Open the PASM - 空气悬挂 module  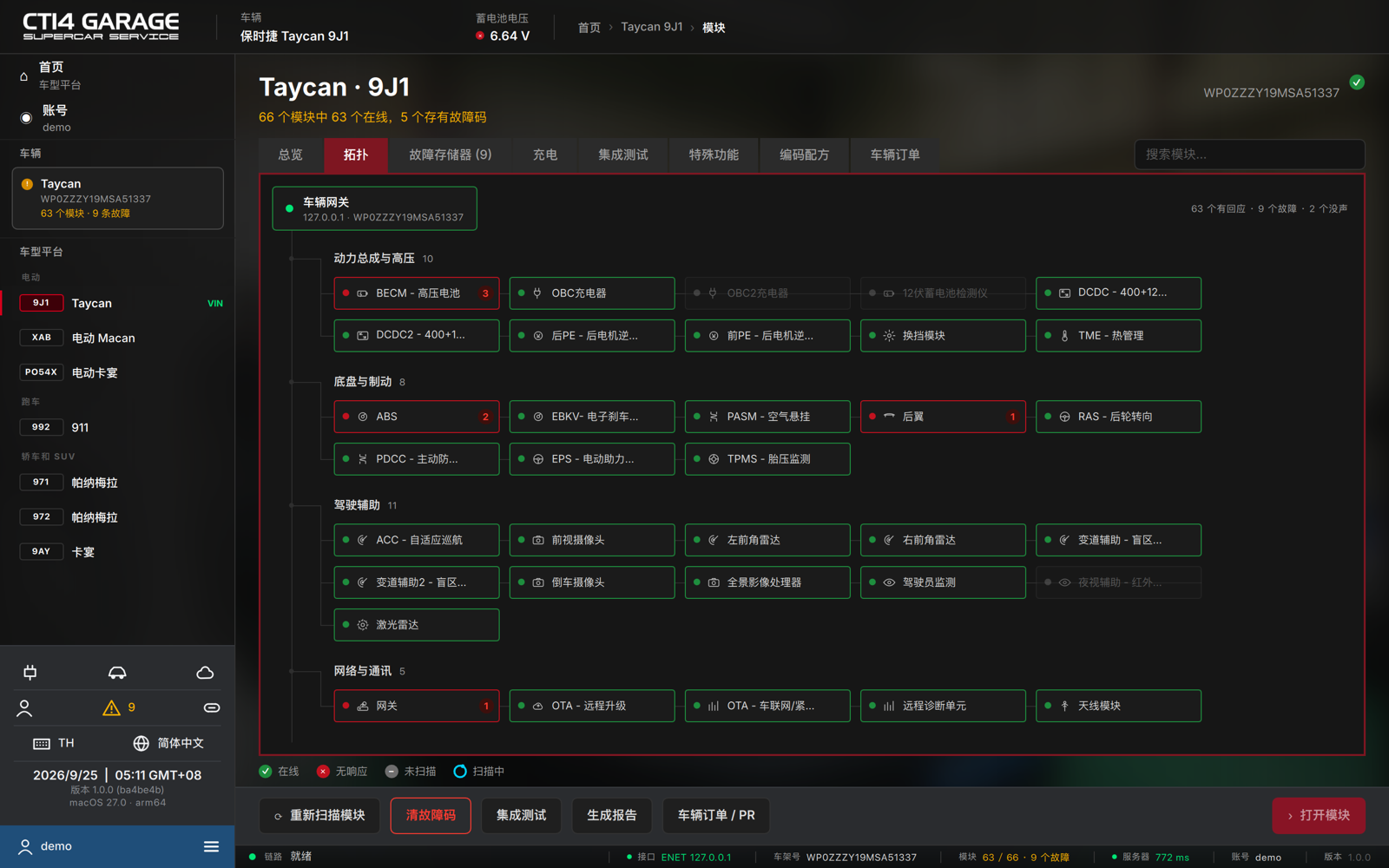767,417
